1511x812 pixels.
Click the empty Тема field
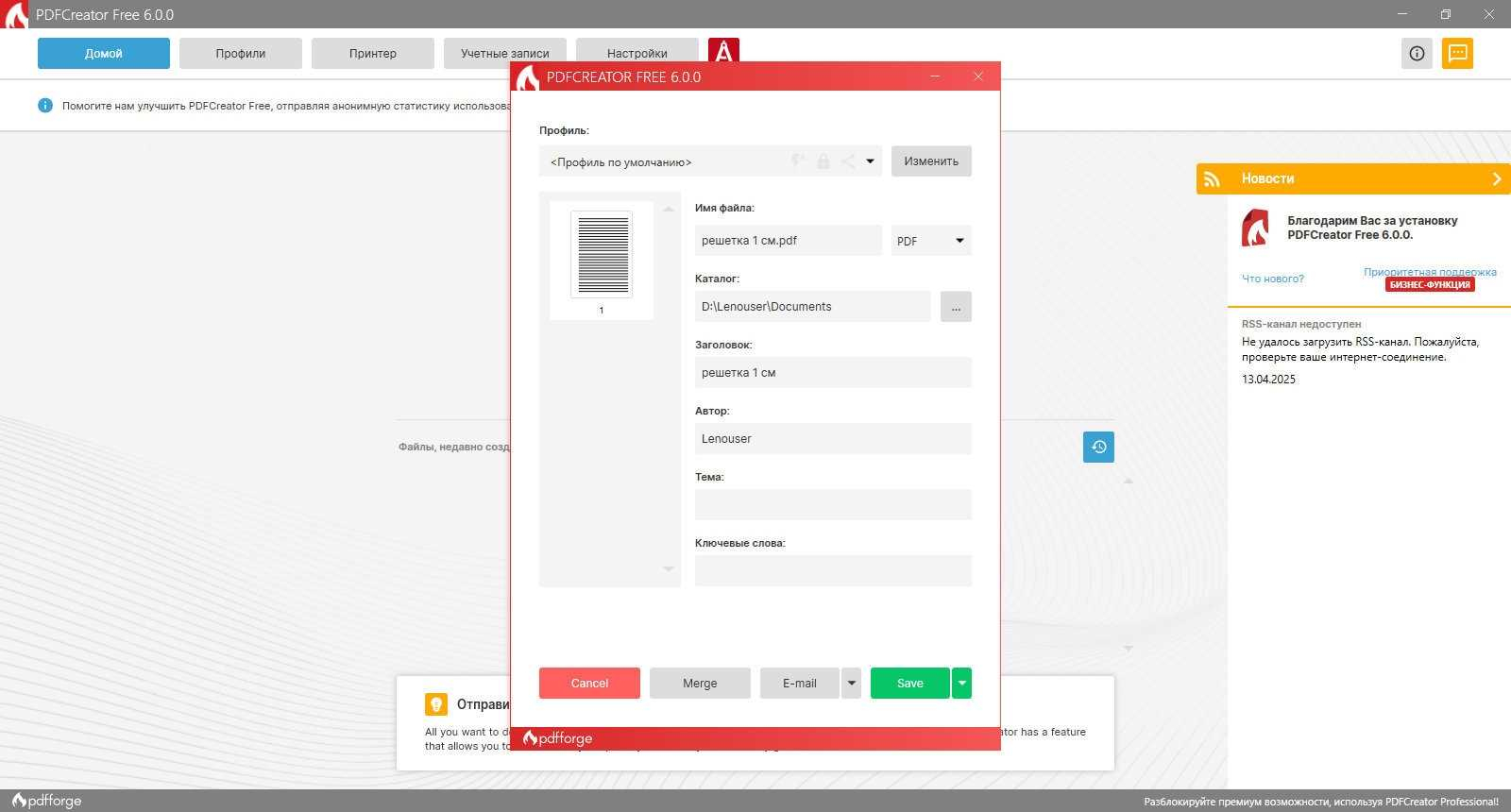833,505
